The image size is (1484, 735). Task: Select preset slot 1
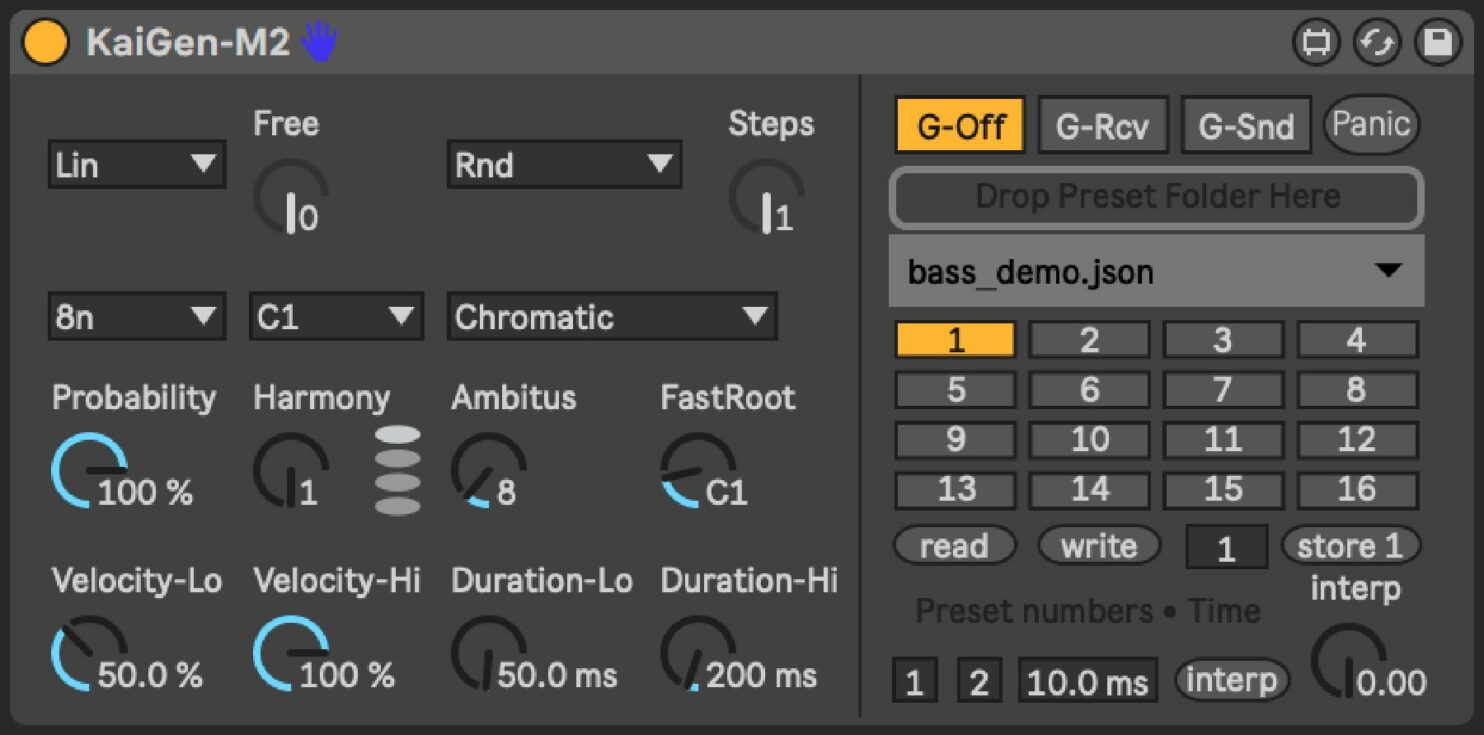pos(955,340)
